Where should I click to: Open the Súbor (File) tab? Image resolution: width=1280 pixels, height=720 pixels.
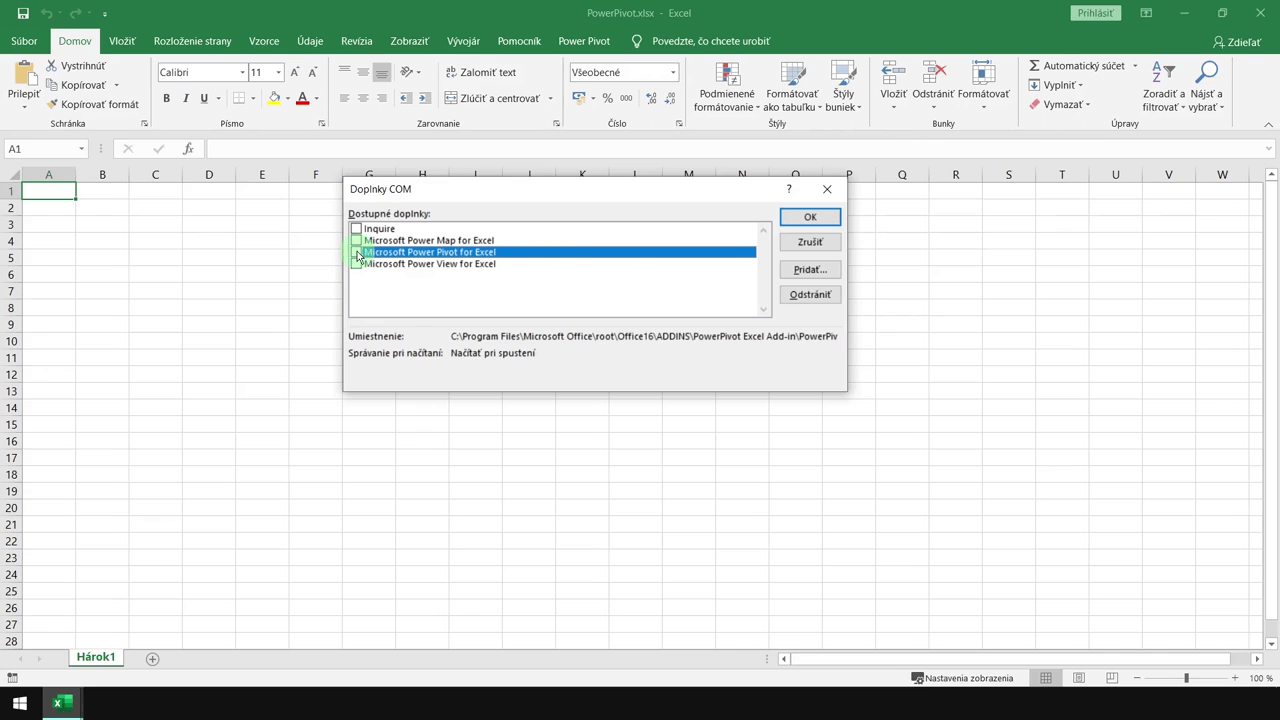[24, 41]
